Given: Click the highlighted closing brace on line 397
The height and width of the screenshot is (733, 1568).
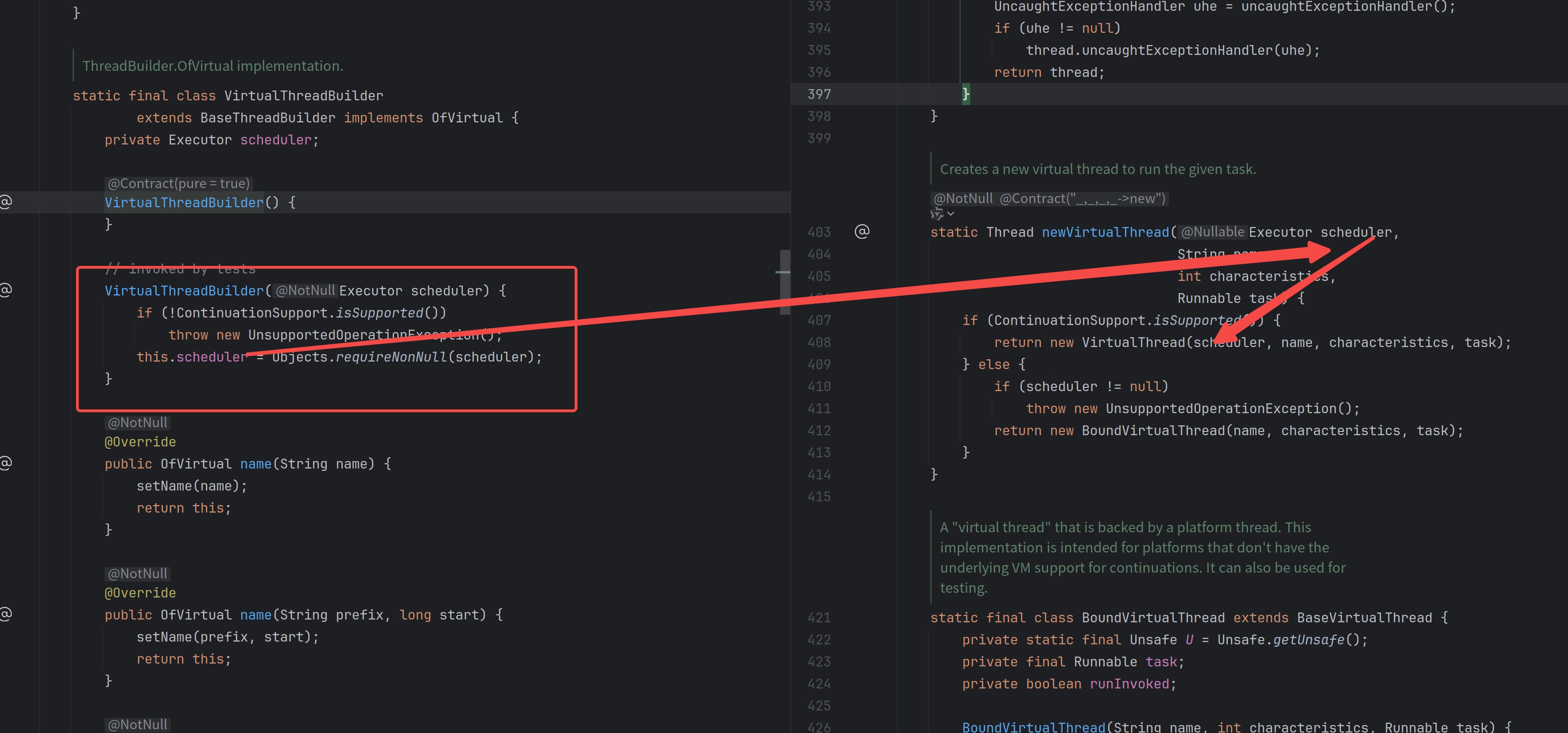Looking at the screenshot, I should click(966, 94).
